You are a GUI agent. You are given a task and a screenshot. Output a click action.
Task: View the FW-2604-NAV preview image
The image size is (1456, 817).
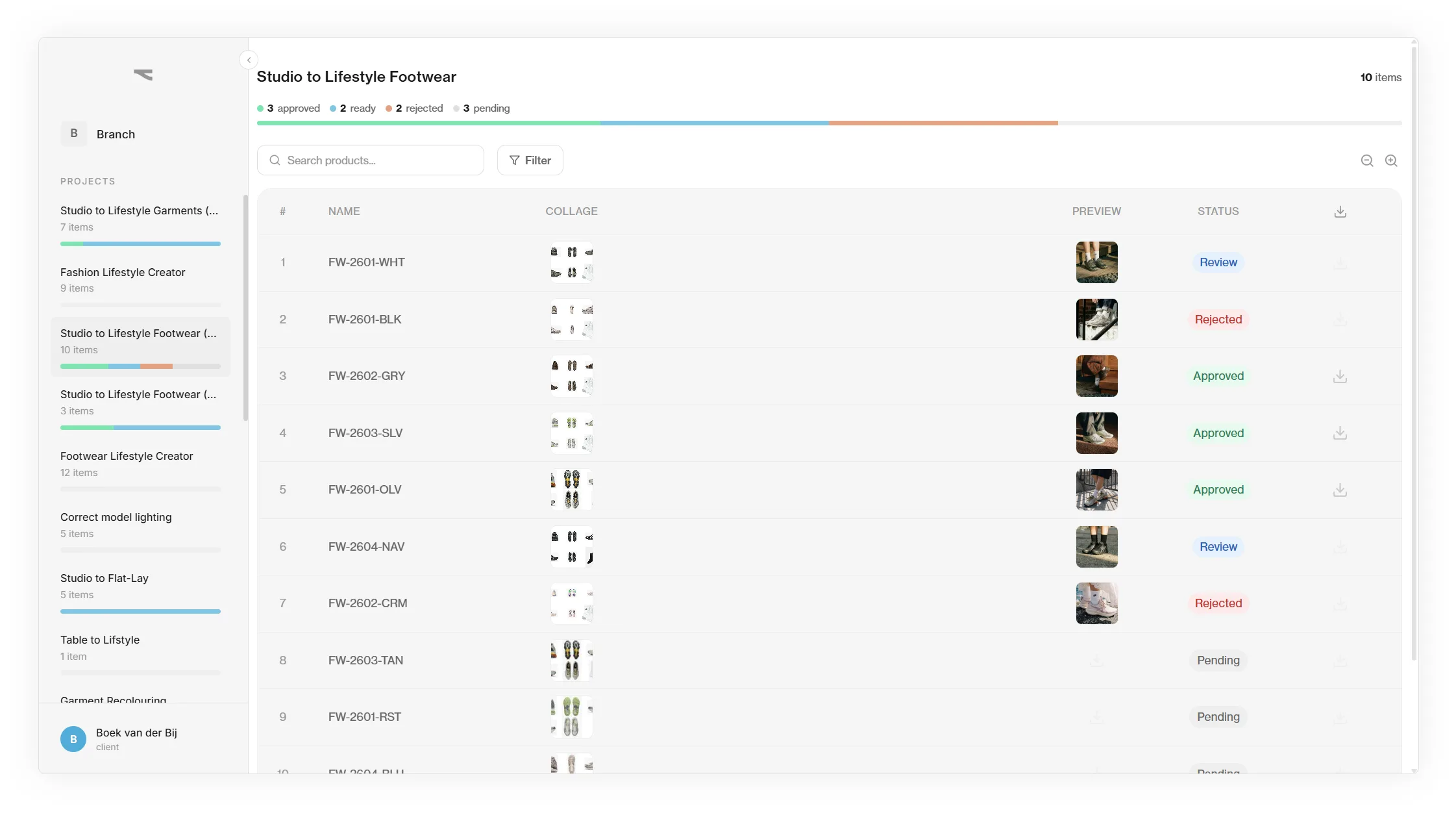1096,546
